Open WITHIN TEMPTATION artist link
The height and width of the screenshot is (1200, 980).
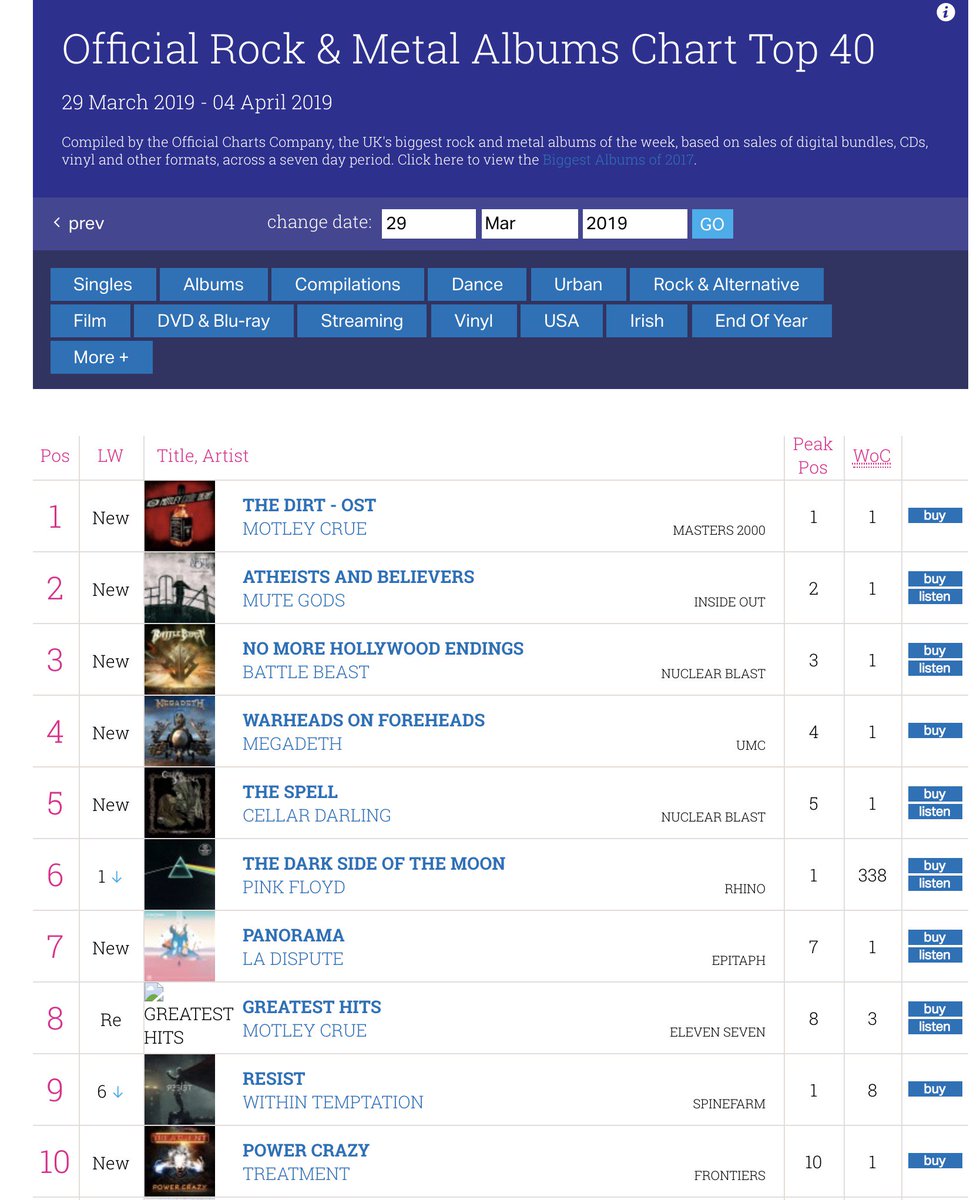tap(333, 1103)
